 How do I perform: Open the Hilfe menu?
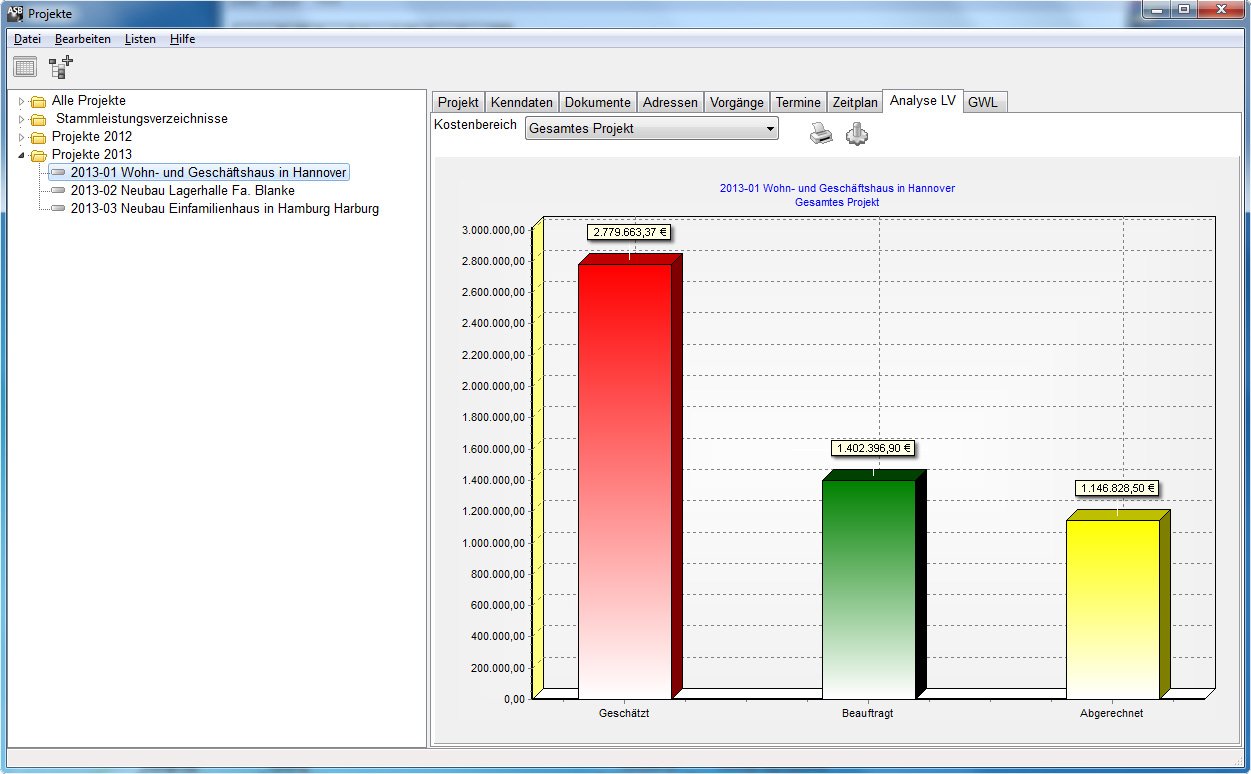(x=182, y=39)
